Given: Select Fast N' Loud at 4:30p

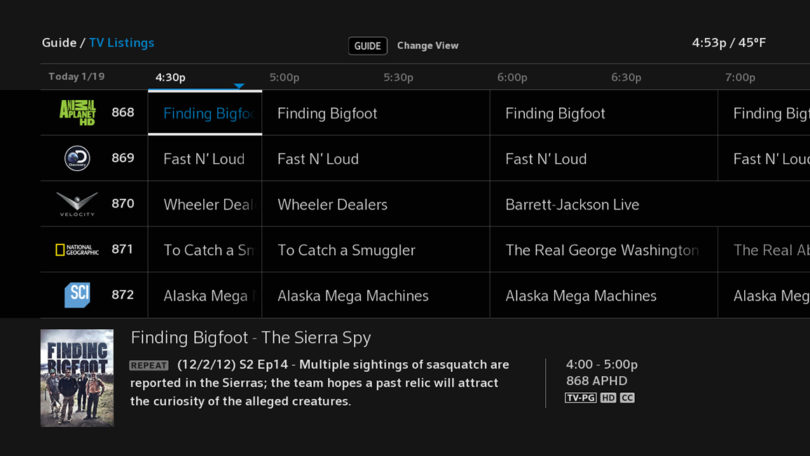Looking at the screenshot, I should 205,159.
